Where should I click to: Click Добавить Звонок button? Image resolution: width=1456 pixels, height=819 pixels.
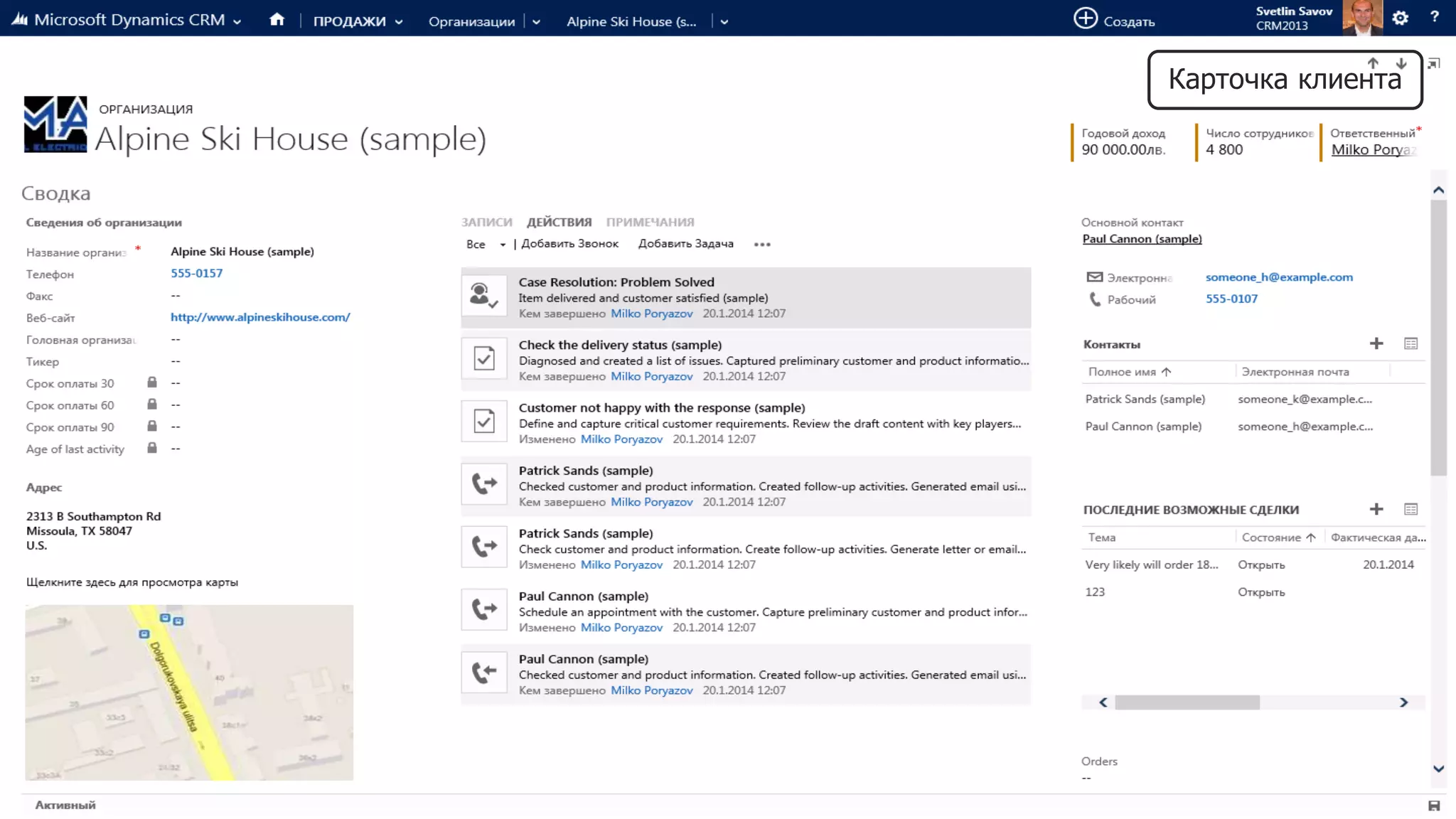(x=569, y=243)
